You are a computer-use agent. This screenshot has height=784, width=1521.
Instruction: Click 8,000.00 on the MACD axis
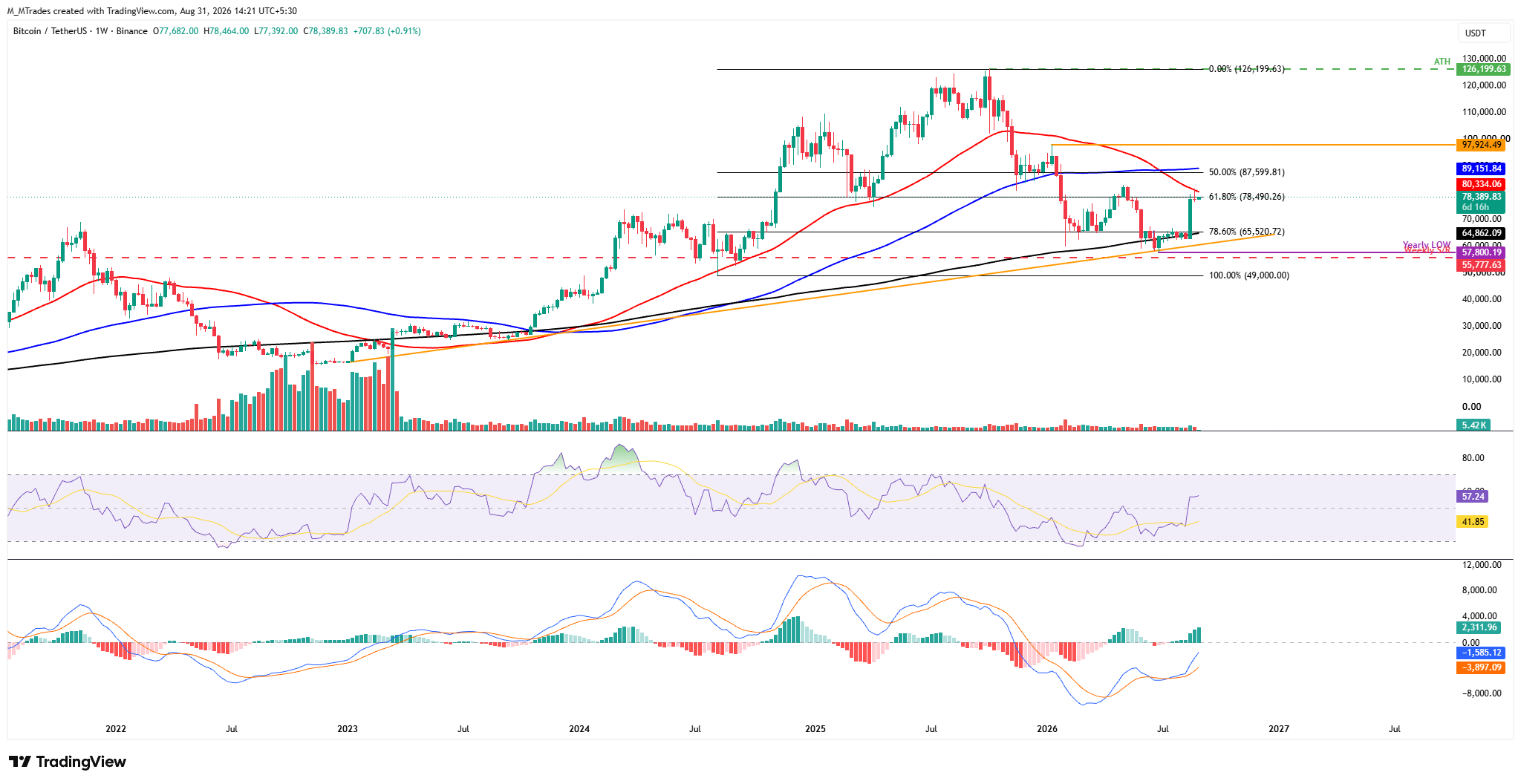click(x=1480, y=590)
